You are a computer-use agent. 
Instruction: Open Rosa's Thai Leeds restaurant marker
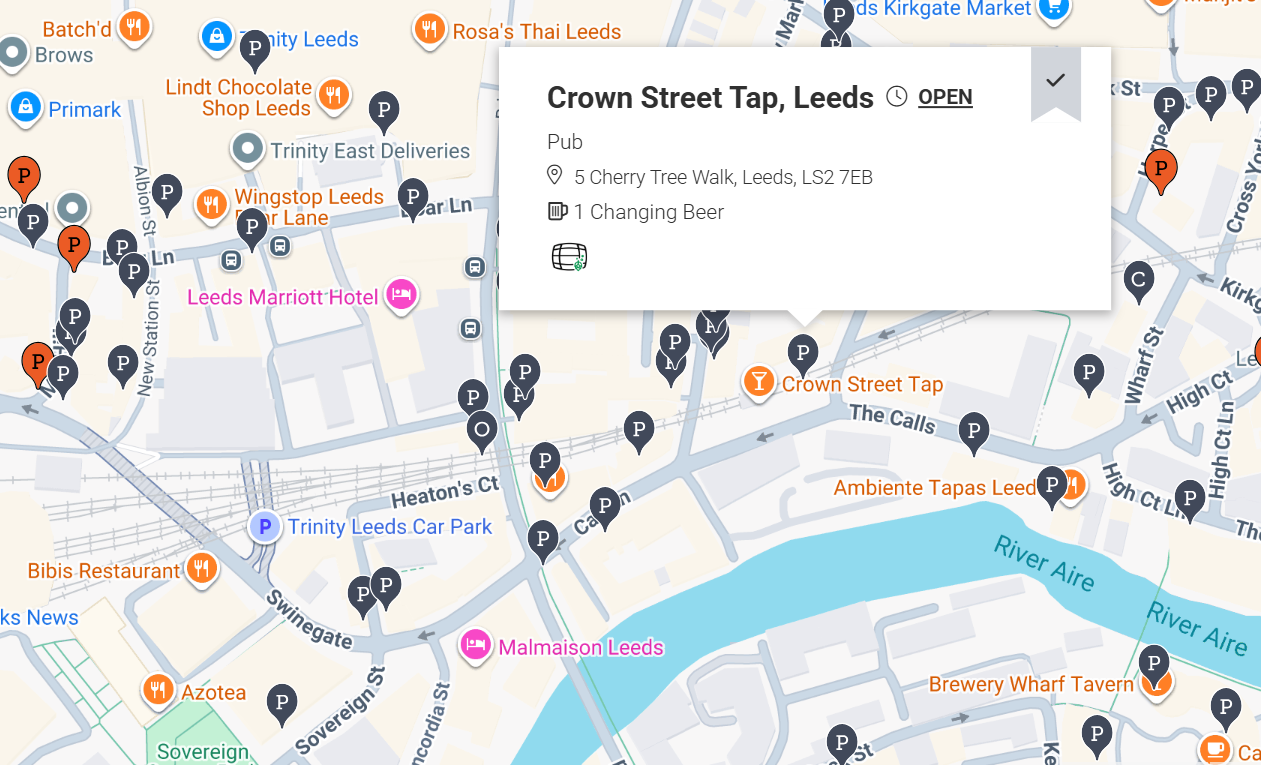pyautogui.click(x=430, y=29)
